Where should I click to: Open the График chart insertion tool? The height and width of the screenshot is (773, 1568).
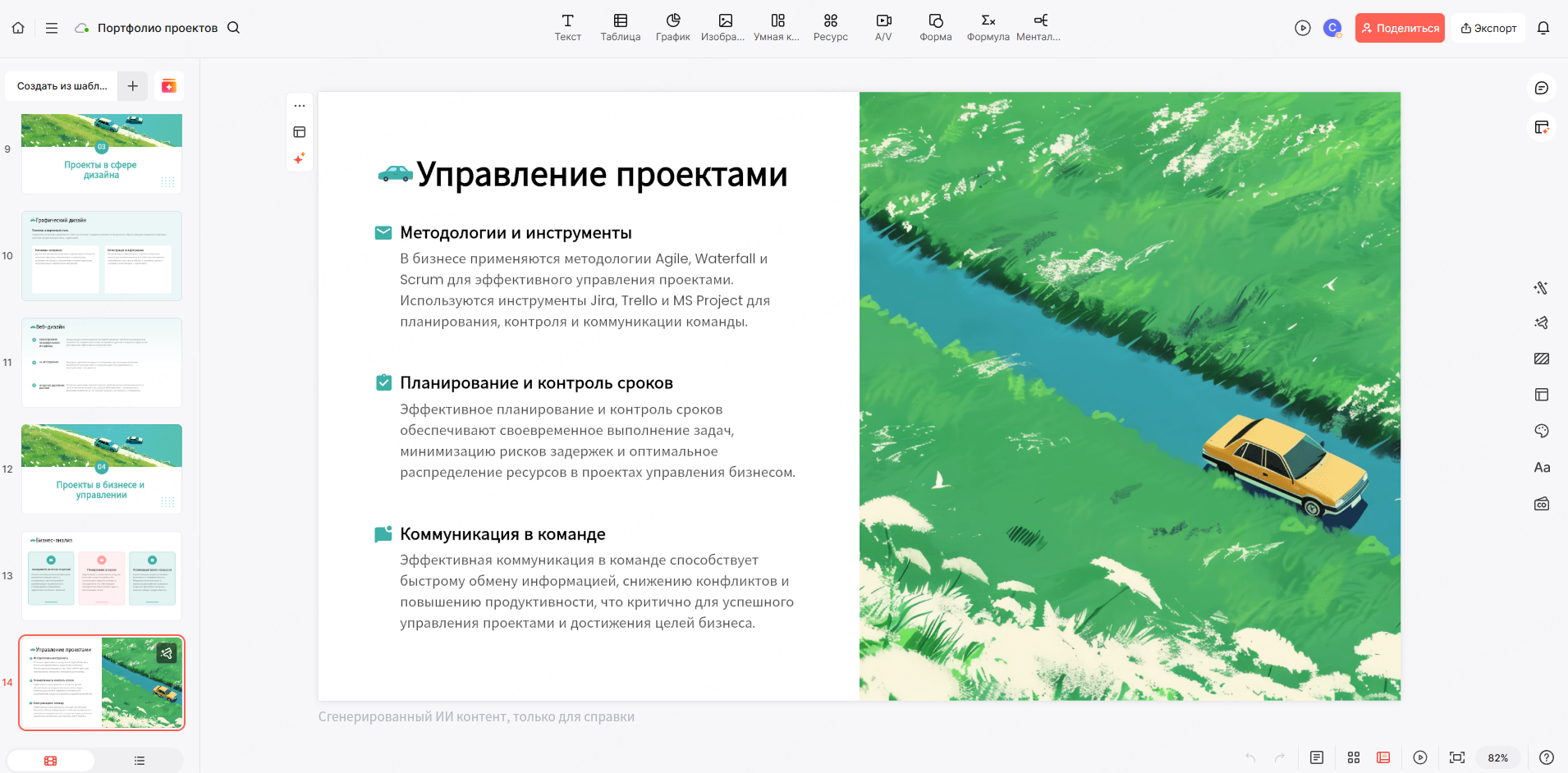(x=672, y=27)
